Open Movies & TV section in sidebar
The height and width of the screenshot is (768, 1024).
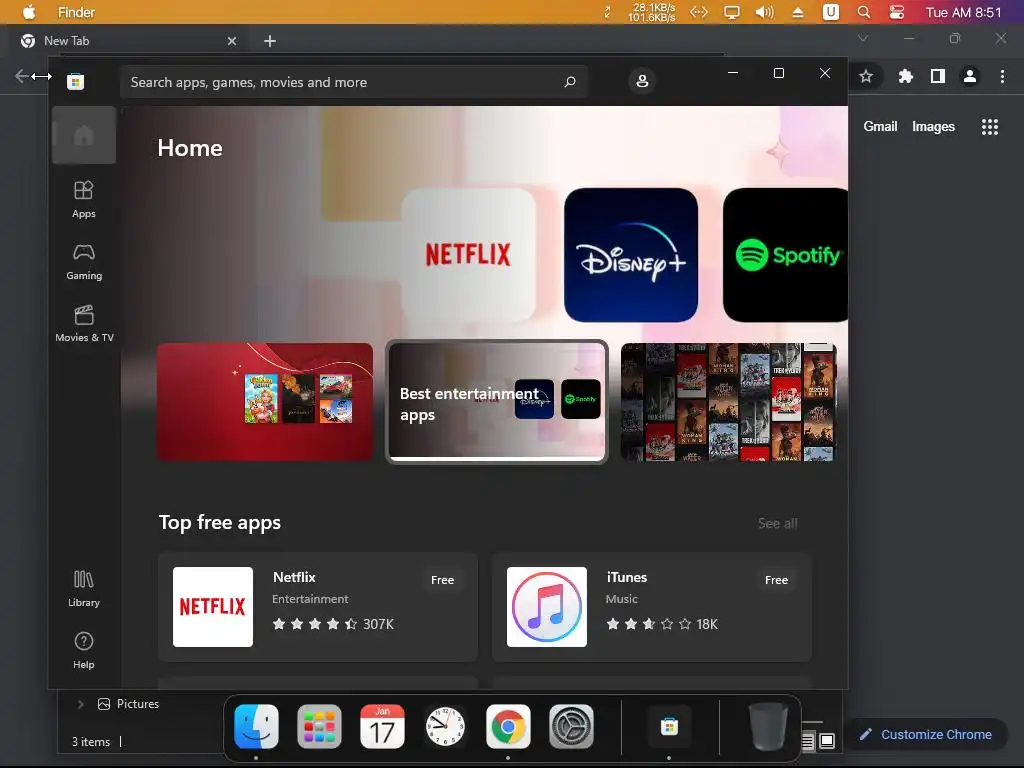(84, 324)
